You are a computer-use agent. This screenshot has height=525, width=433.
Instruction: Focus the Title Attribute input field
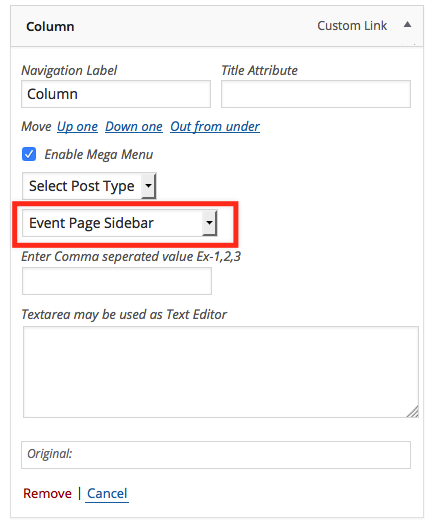click(x=316, y=94)
